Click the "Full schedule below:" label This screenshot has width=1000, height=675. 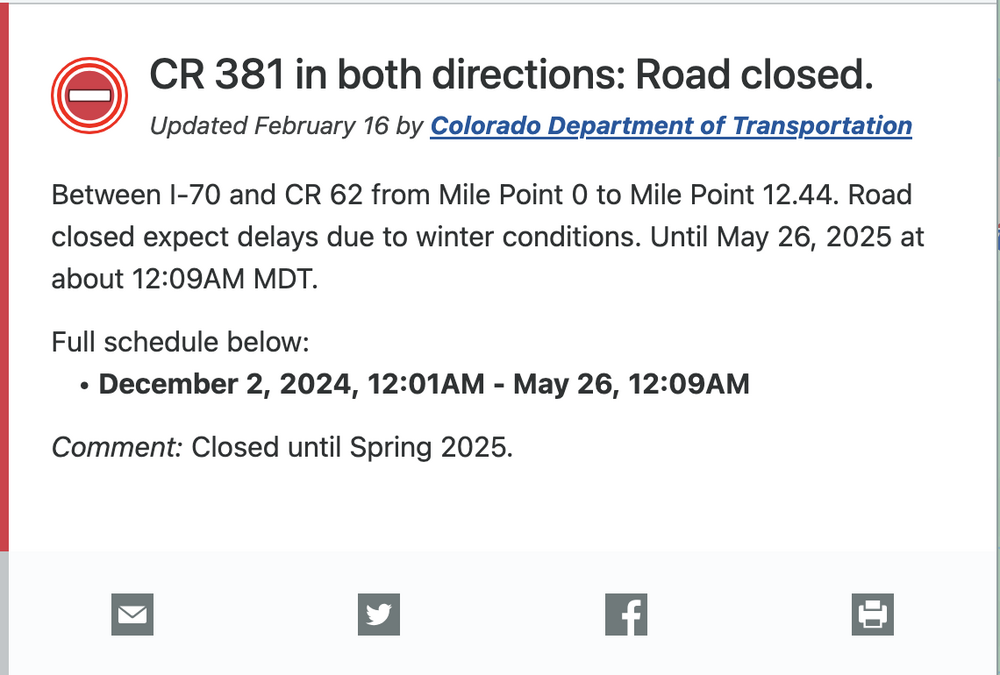pos(180,342)
